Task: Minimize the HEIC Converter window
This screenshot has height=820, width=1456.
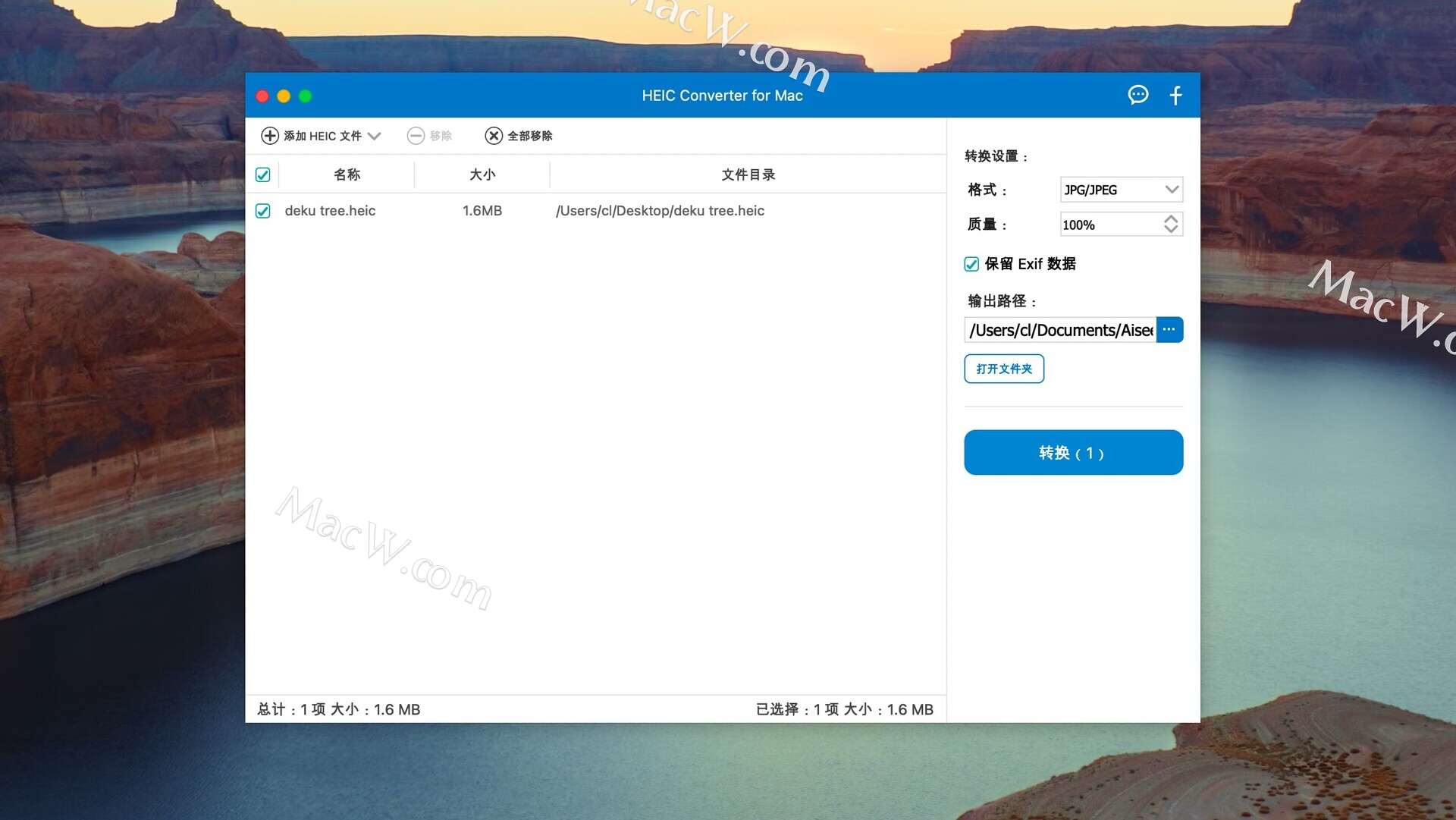Action: point(284,96)
